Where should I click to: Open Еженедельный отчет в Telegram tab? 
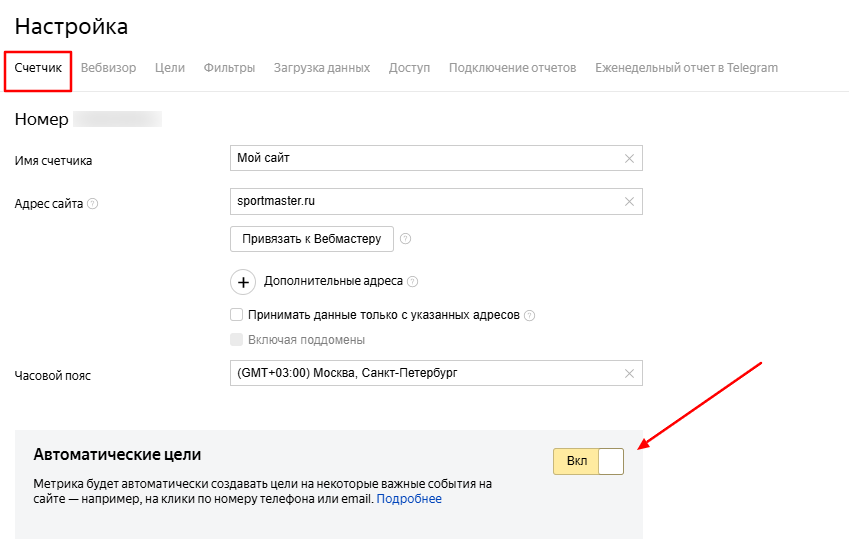[x=686, y=68]
